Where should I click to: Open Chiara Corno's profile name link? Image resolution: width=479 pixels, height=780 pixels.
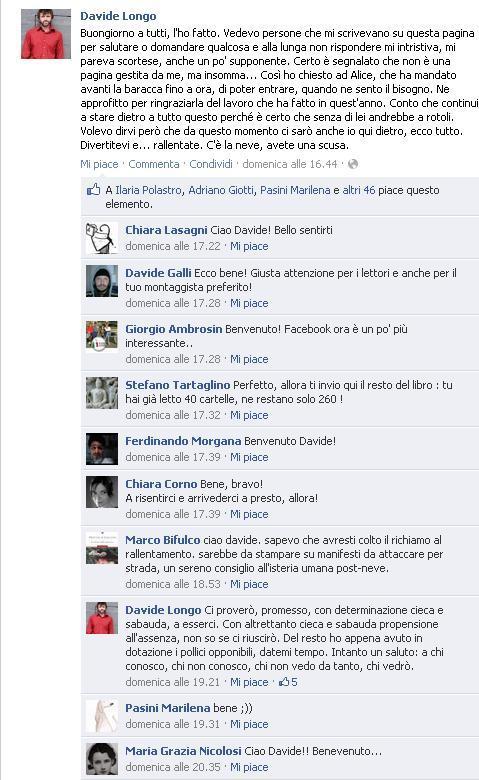pyautogui.click(x=161, y=484)
